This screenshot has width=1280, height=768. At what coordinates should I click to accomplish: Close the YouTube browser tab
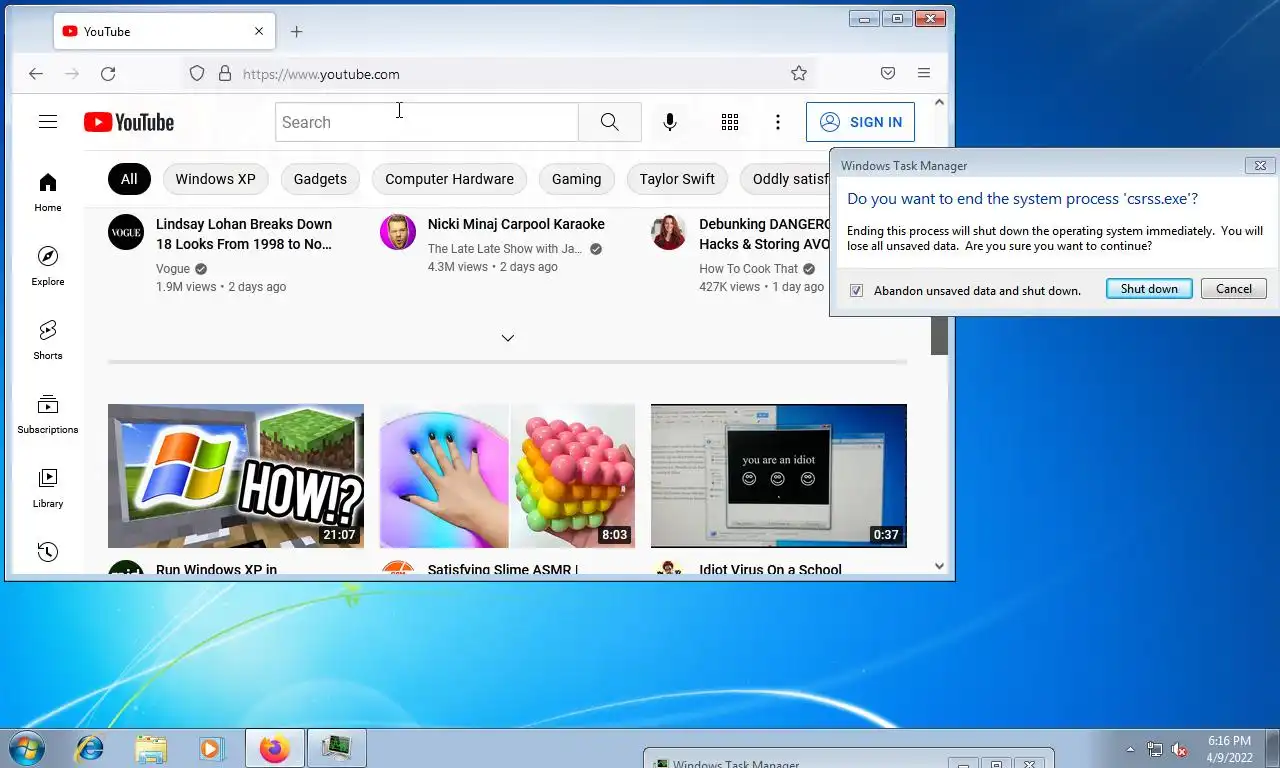(x=259, y=32)
